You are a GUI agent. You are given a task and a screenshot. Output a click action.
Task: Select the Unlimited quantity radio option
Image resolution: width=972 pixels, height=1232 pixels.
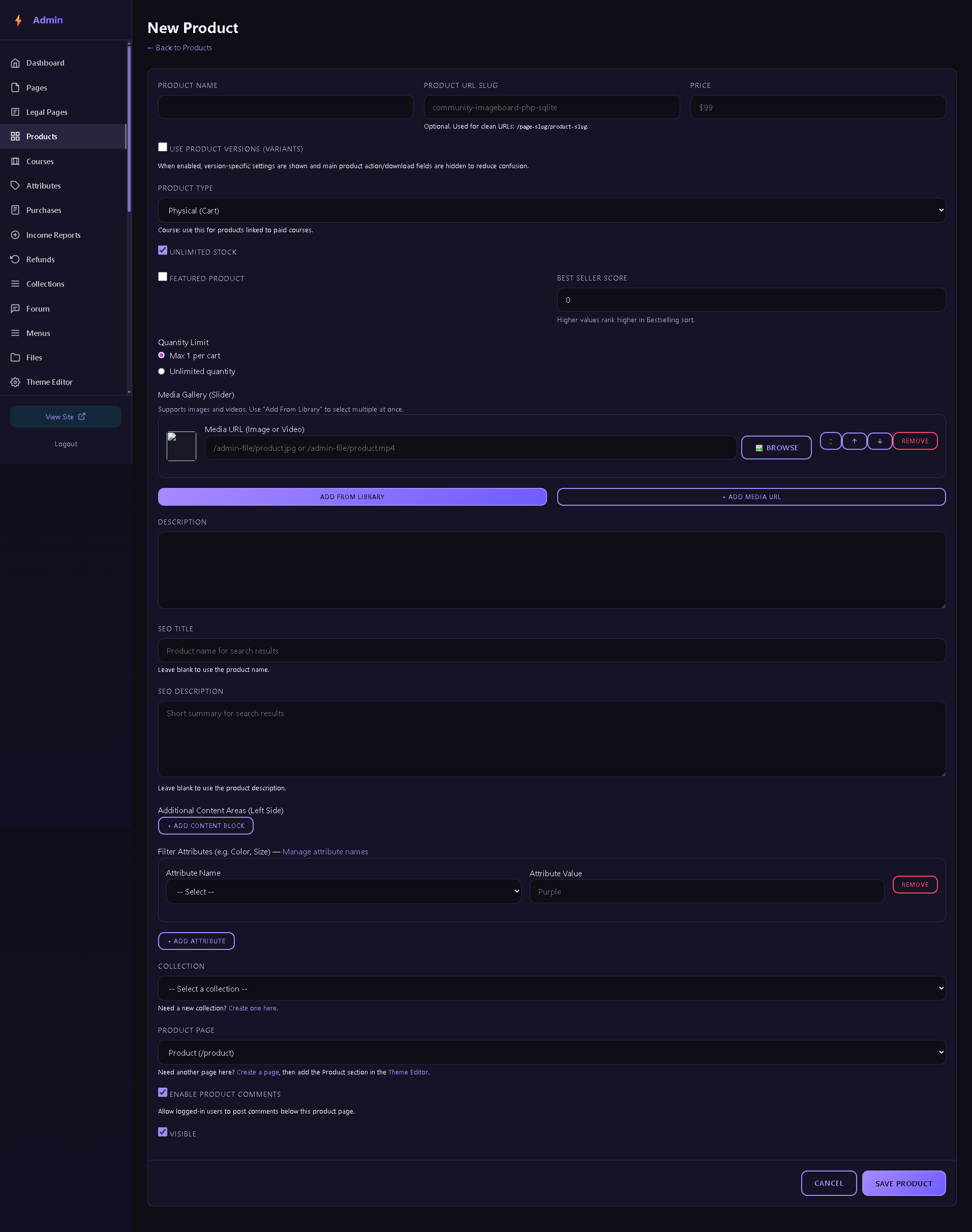[162, 372]
